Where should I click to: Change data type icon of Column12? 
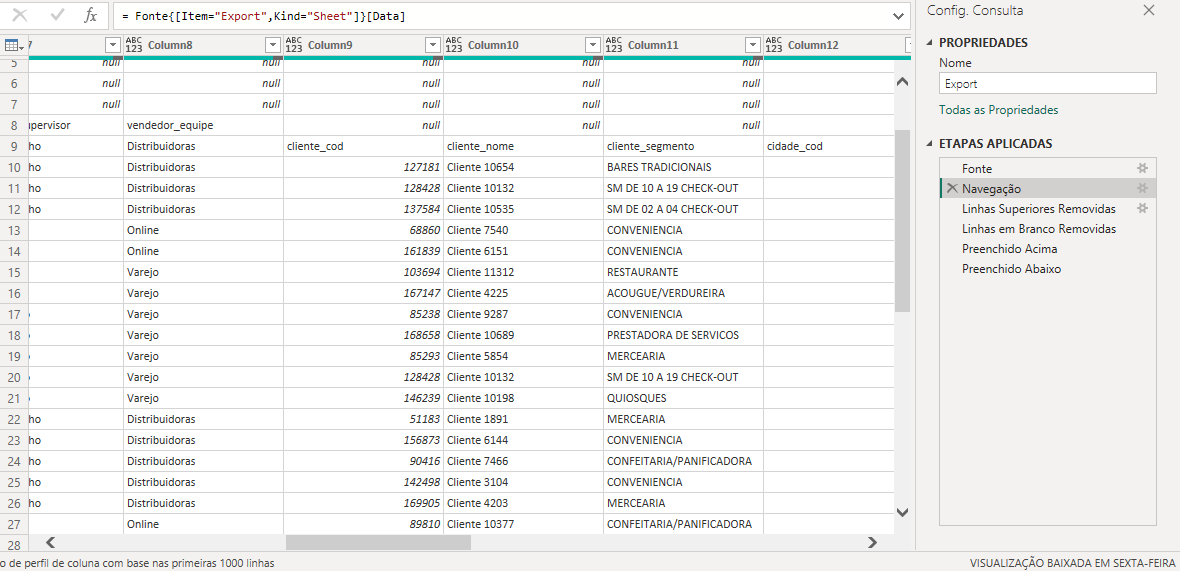774,45
